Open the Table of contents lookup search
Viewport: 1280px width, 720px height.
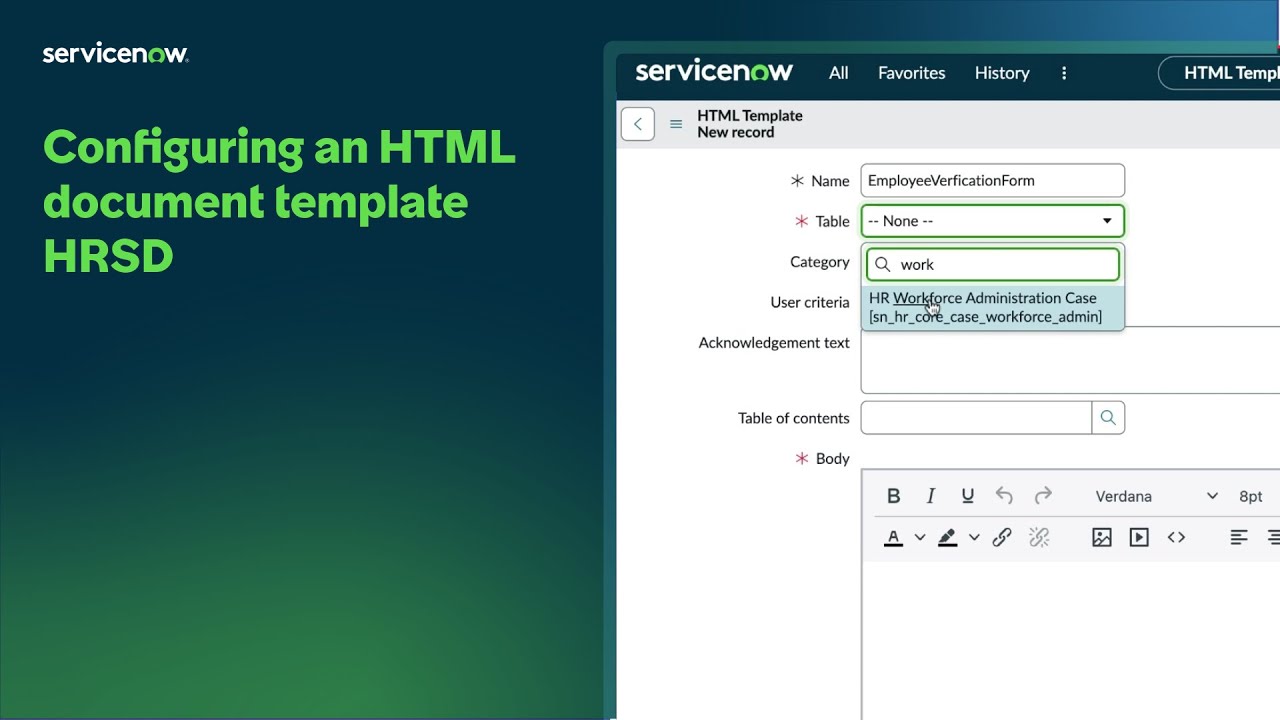(x=1108, y=417)
